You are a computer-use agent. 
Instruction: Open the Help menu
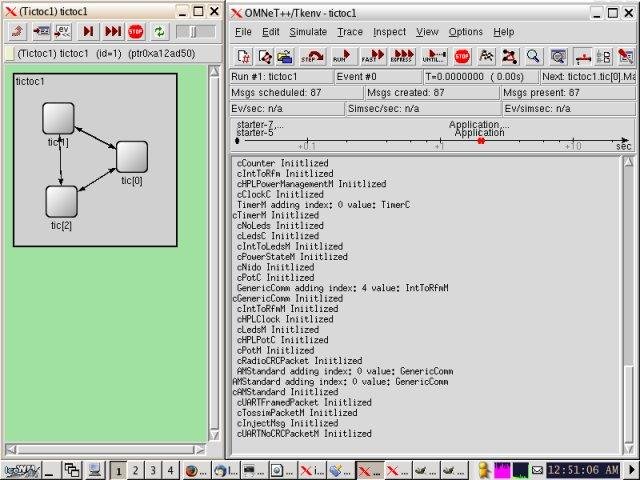(x=503, y=32)
